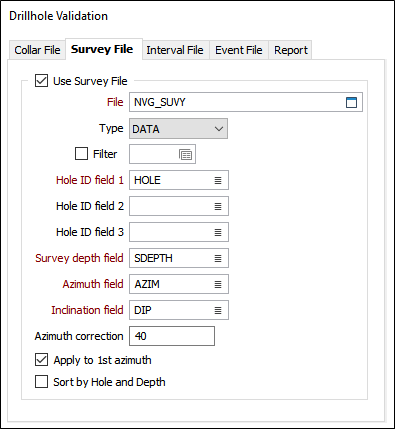Image resolution: width=395 pixels, height=429 pixels.
Task: Enable Sort by Hole and Depth
Action: click(x=41, y=382)
